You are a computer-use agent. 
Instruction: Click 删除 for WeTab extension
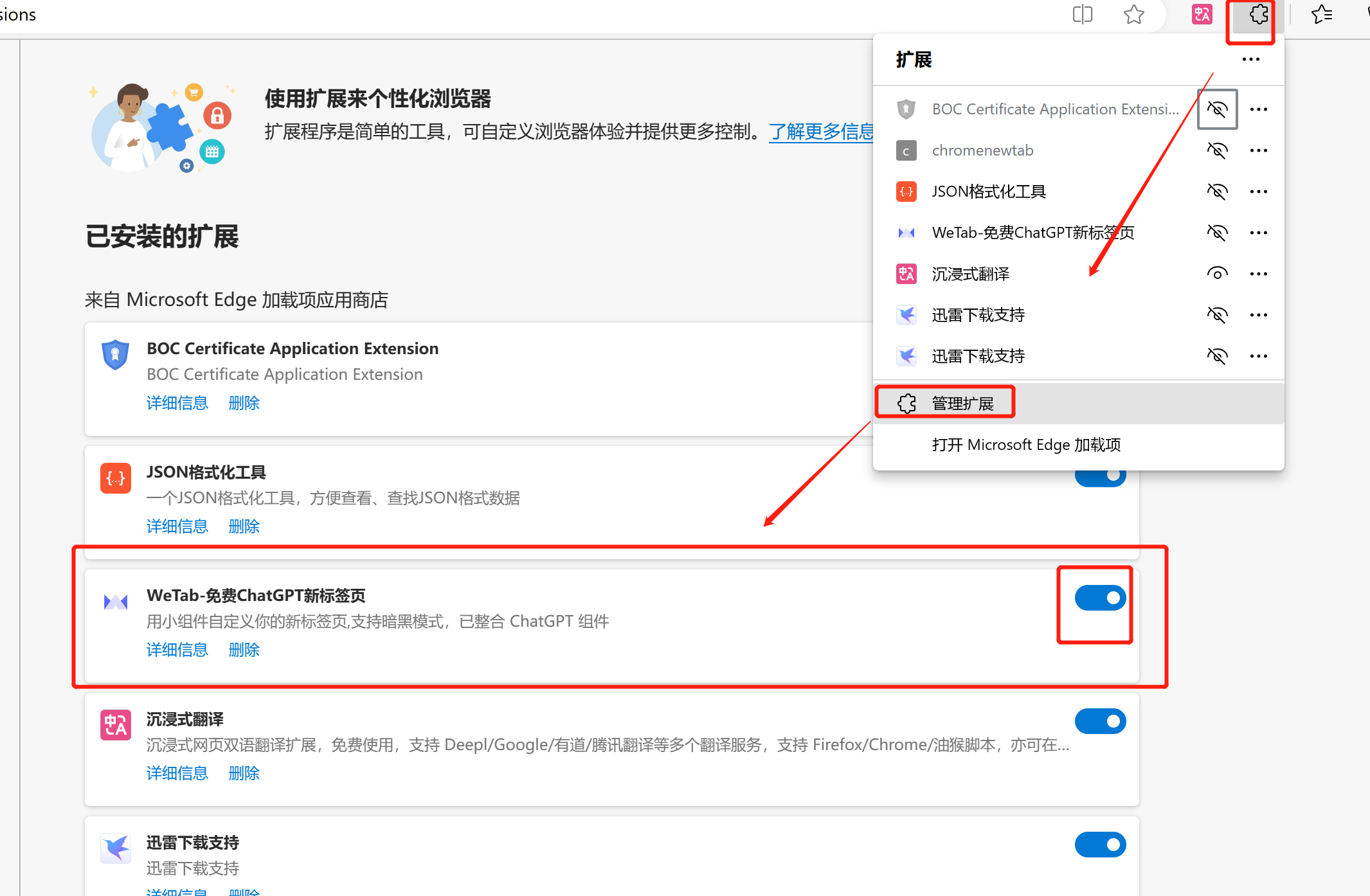[x=244, y=650]
